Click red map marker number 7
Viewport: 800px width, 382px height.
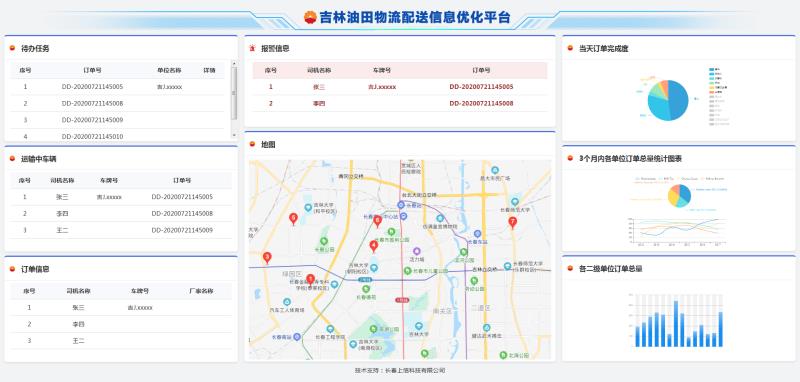click(513, 222)
